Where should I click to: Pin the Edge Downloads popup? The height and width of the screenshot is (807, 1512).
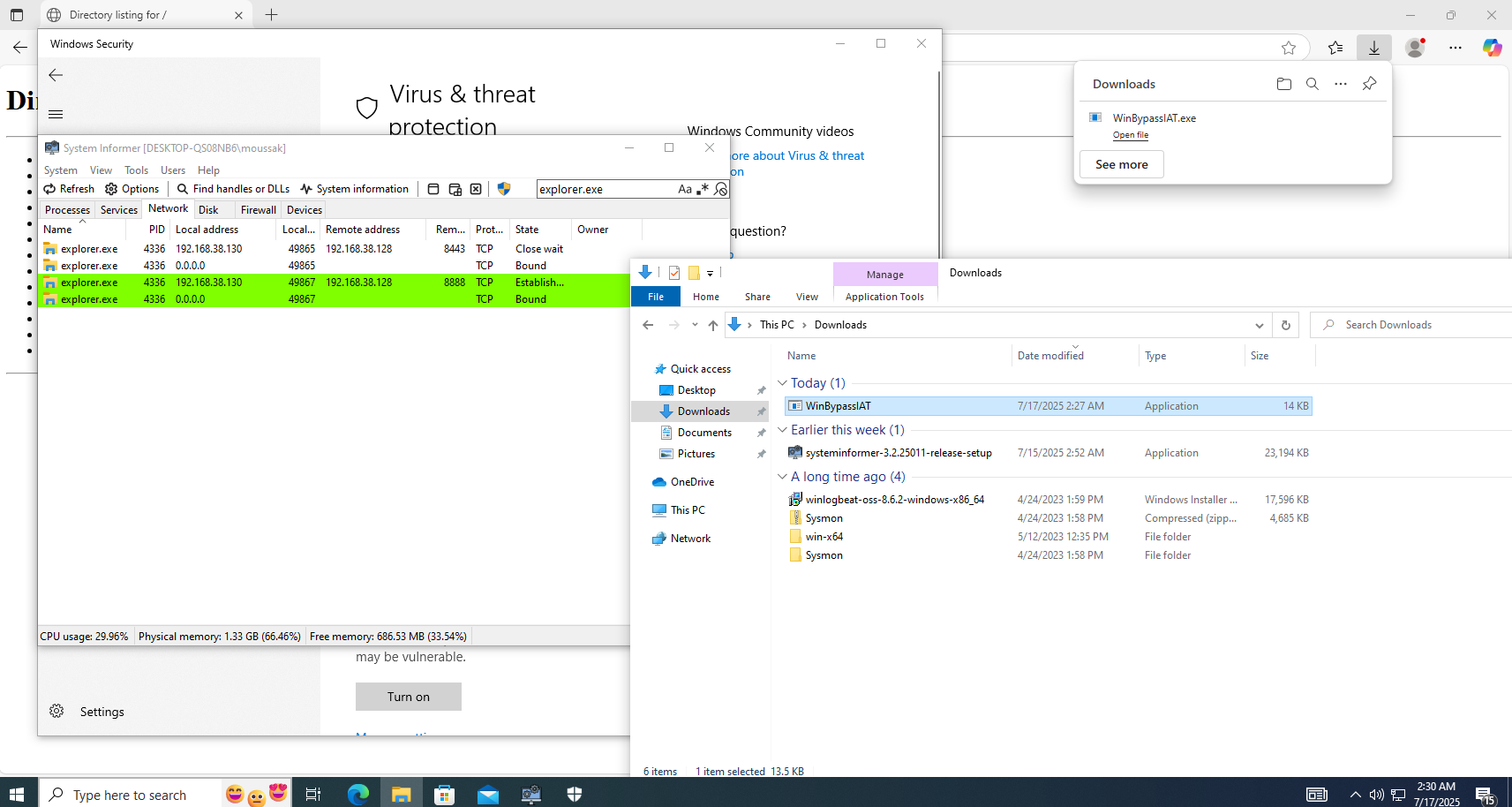(x=1369, y=84)
